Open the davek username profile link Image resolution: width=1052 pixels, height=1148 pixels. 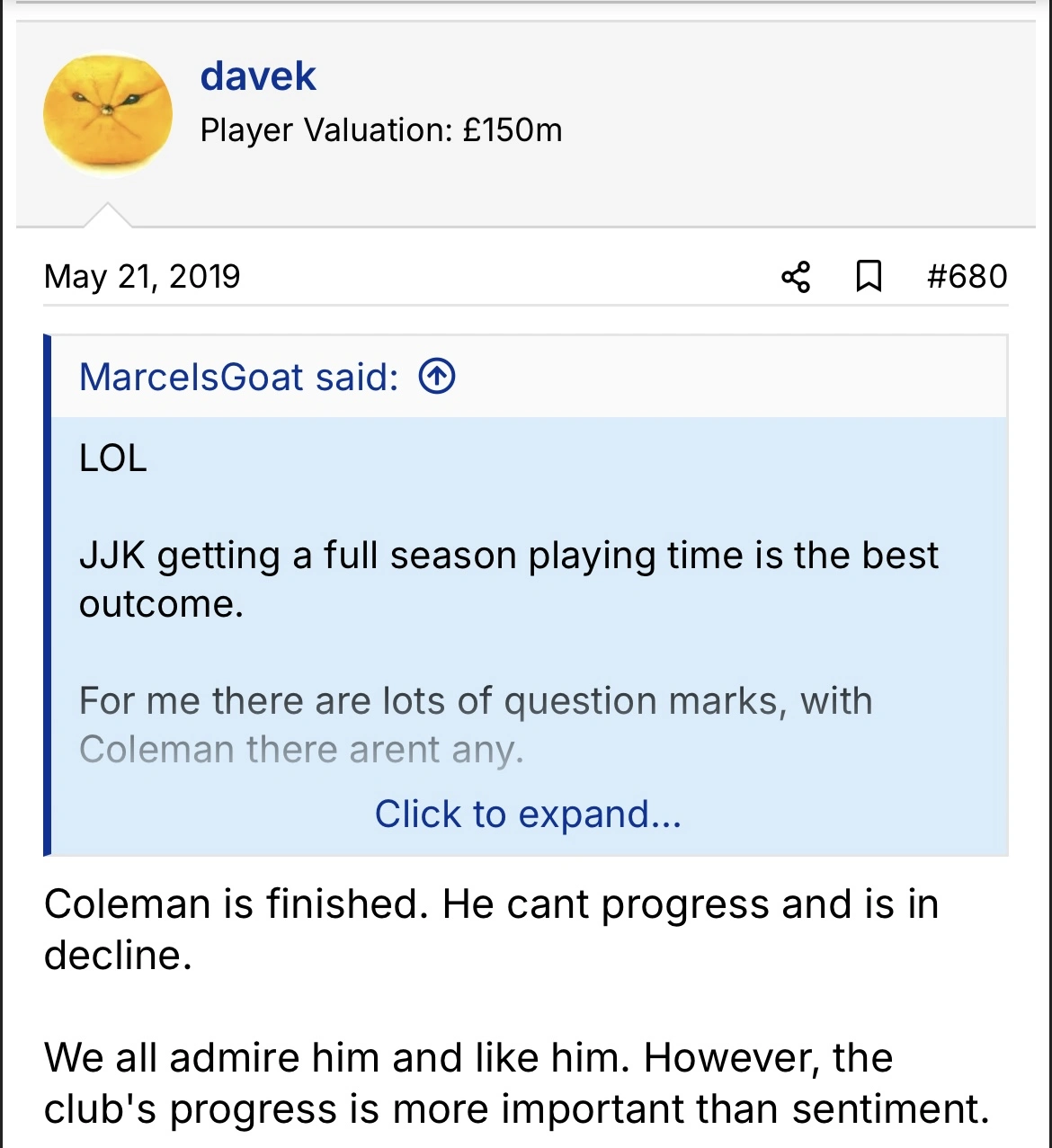point(258,76)
